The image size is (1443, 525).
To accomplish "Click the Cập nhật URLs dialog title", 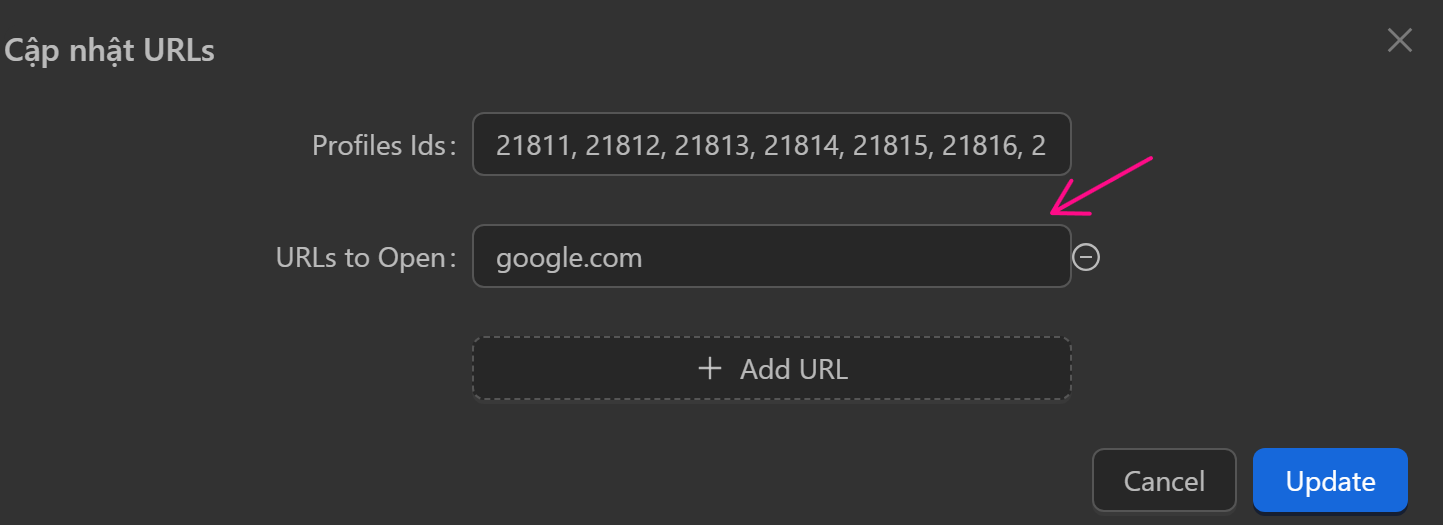I will tap(110, 50).
